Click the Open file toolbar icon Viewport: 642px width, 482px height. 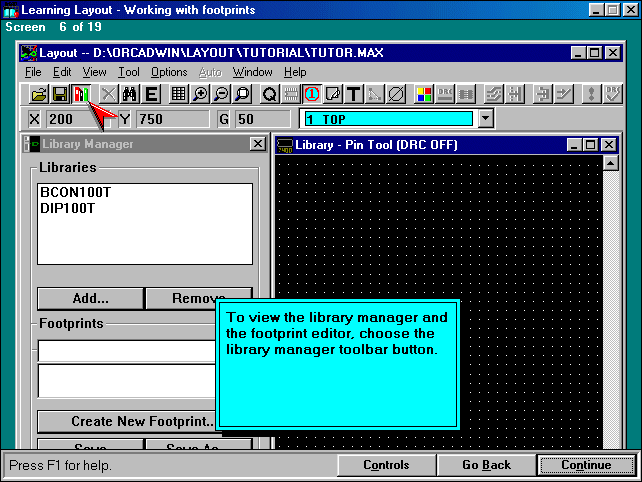tap(39, 95)
